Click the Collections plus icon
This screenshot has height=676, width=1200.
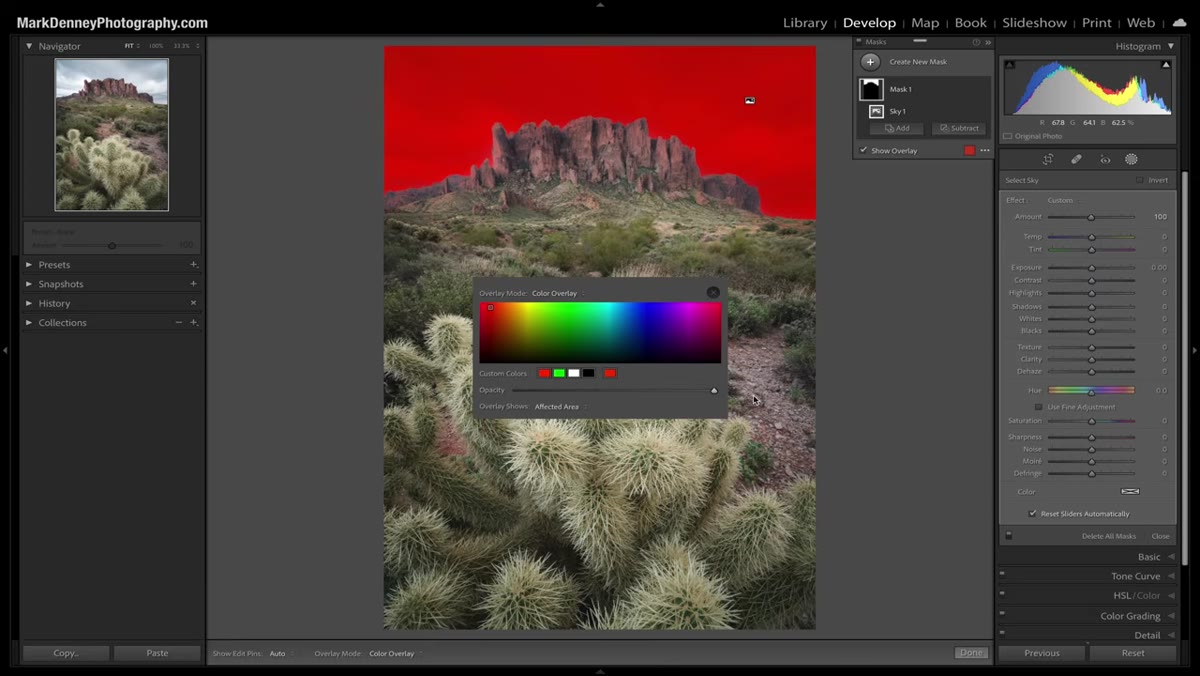point(193,323)
